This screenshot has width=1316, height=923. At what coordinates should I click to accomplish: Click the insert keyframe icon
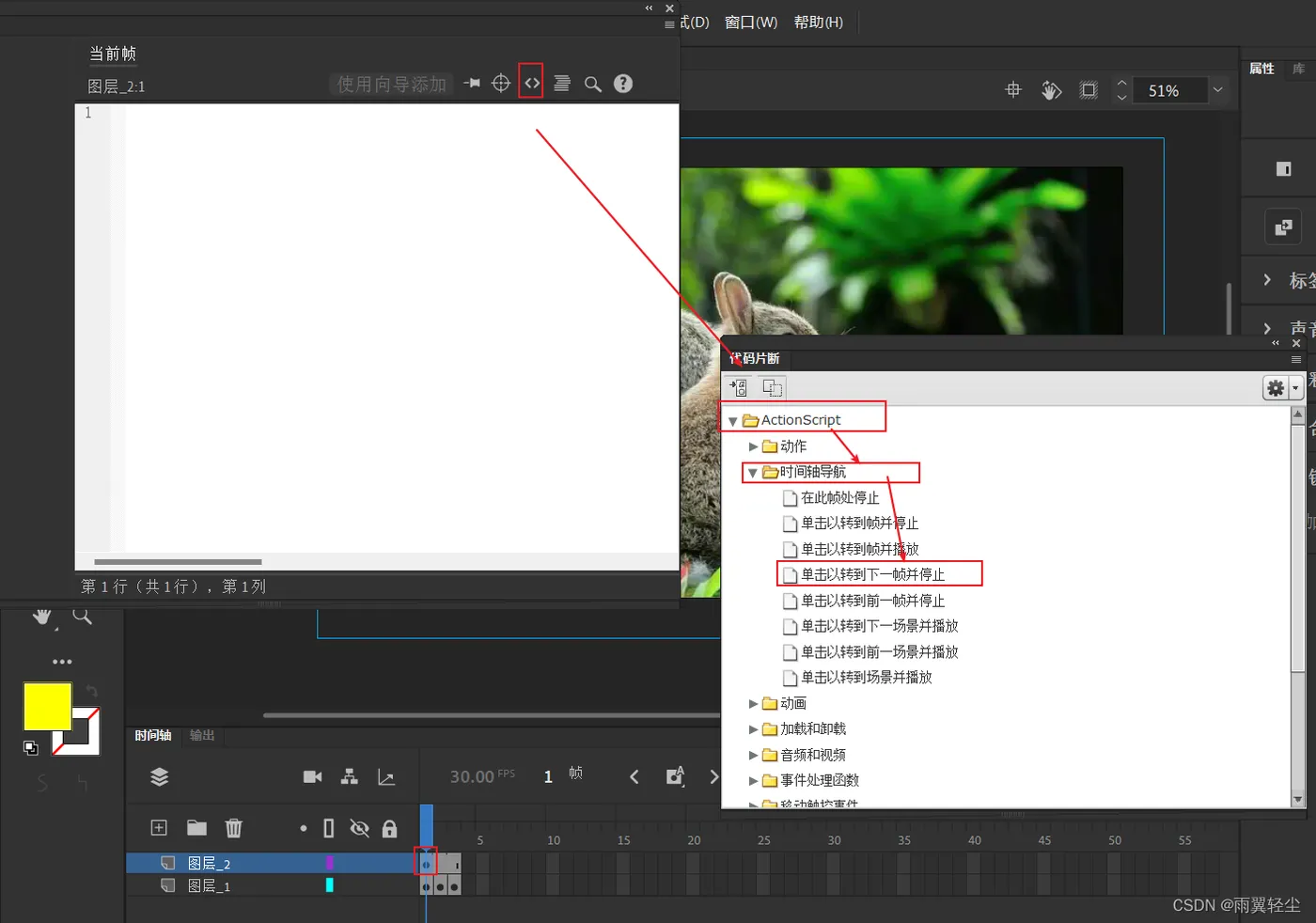pos(675,776)
